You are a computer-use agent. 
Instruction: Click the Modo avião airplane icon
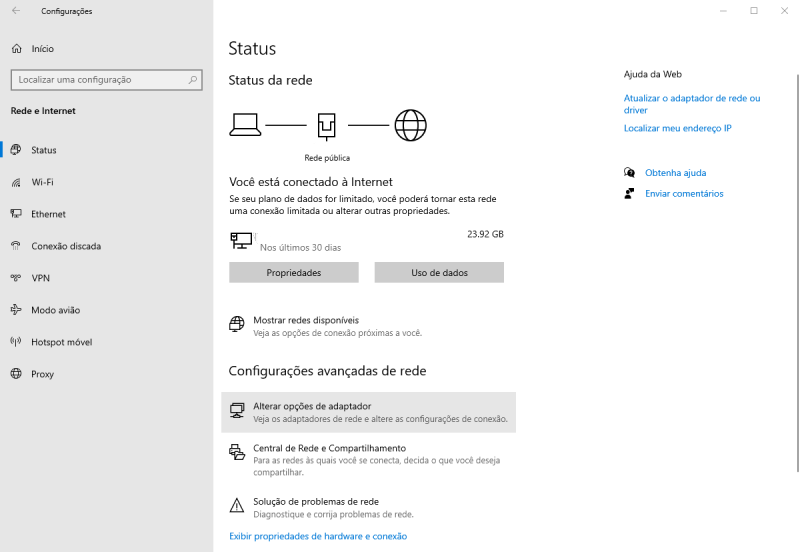(16, 310)
